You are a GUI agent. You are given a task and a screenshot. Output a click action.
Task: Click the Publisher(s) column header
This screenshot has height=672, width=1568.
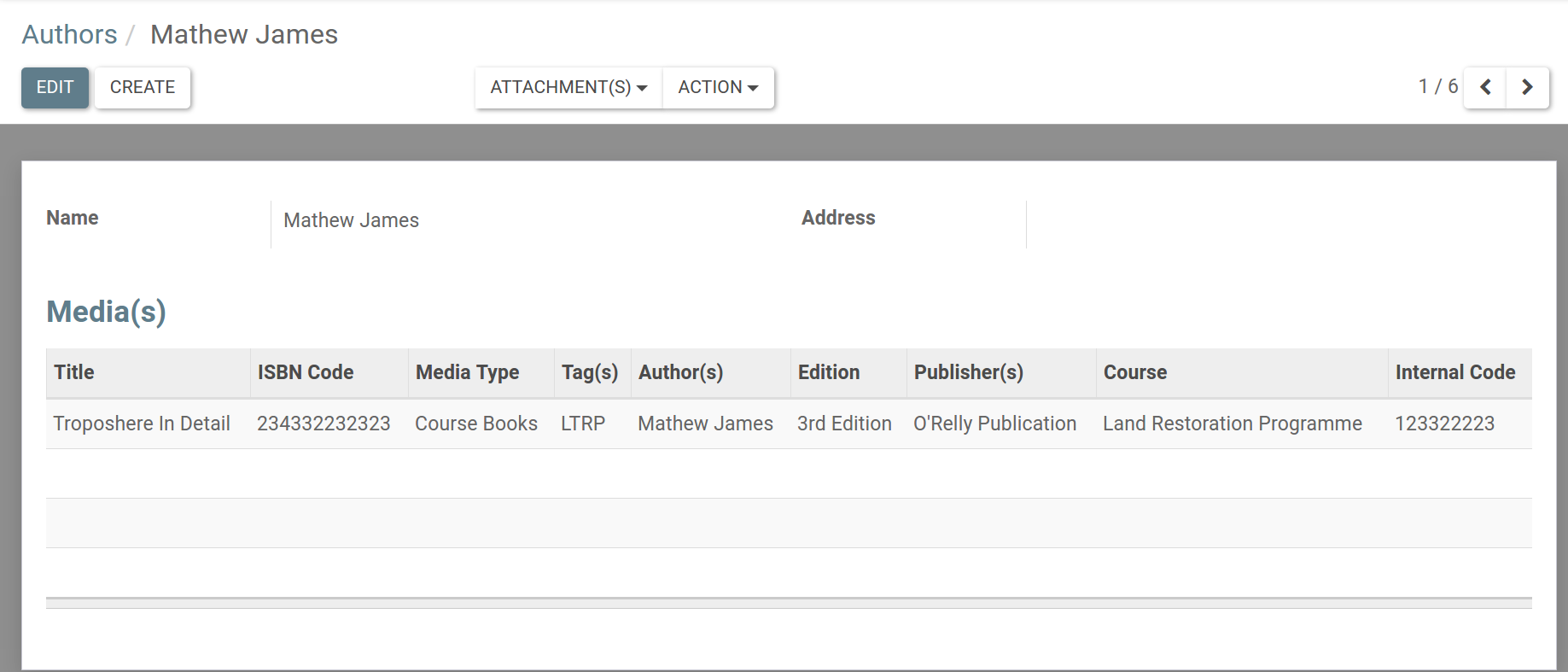pos(968,372)
